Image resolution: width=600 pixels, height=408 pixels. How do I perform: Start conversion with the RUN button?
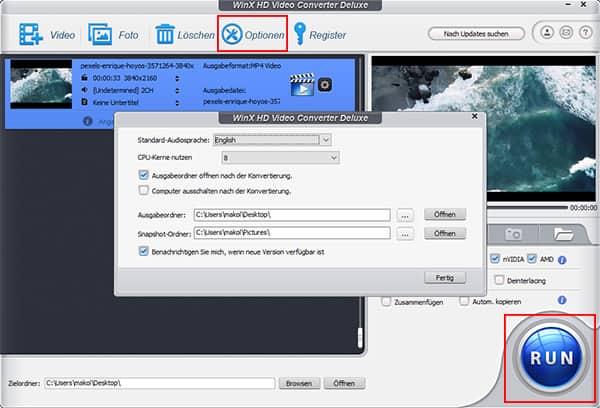551,358
